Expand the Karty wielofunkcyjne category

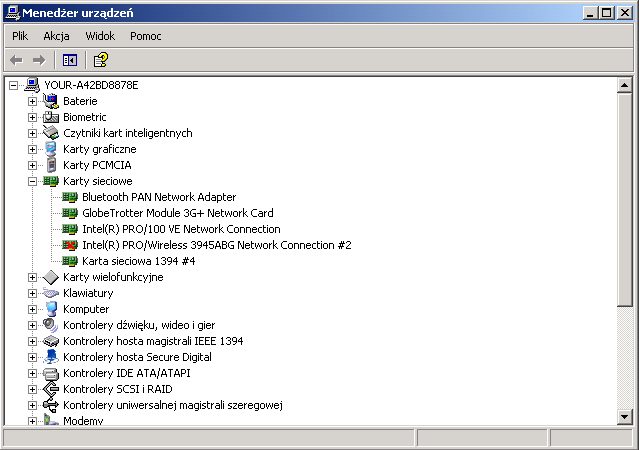coord(32,277)
